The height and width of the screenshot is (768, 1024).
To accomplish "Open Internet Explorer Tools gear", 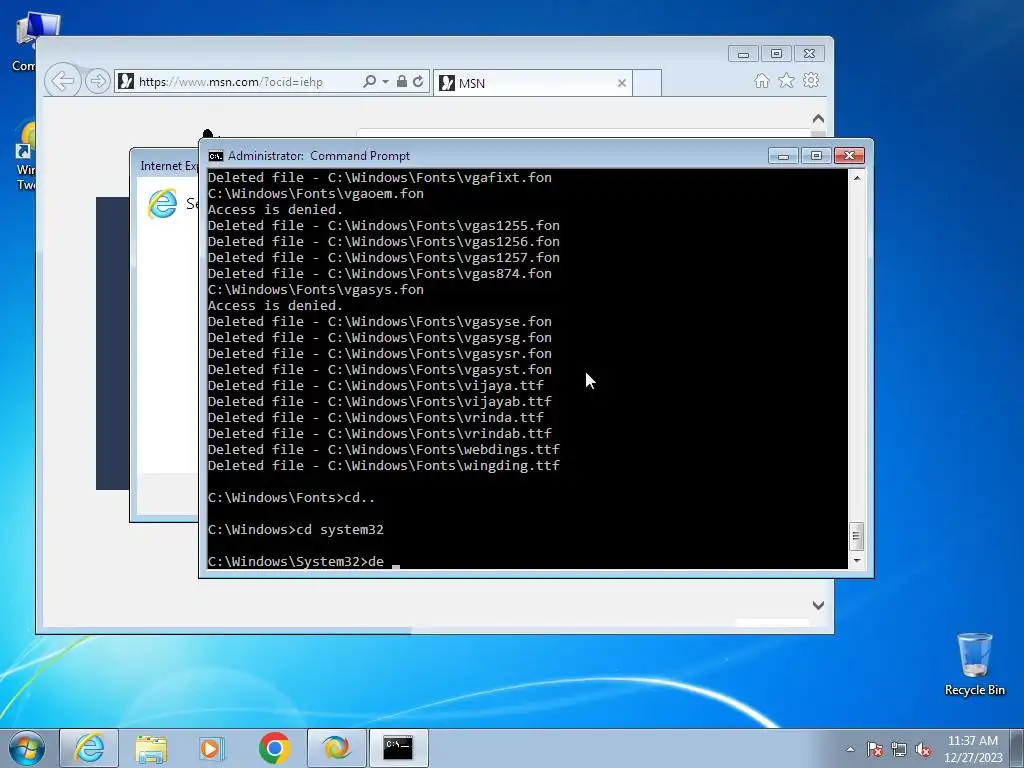I will coord(811,80).
